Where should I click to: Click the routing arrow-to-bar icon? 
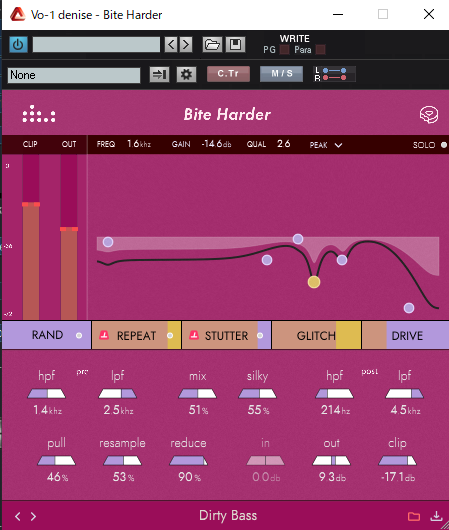(x=159, y=74)
